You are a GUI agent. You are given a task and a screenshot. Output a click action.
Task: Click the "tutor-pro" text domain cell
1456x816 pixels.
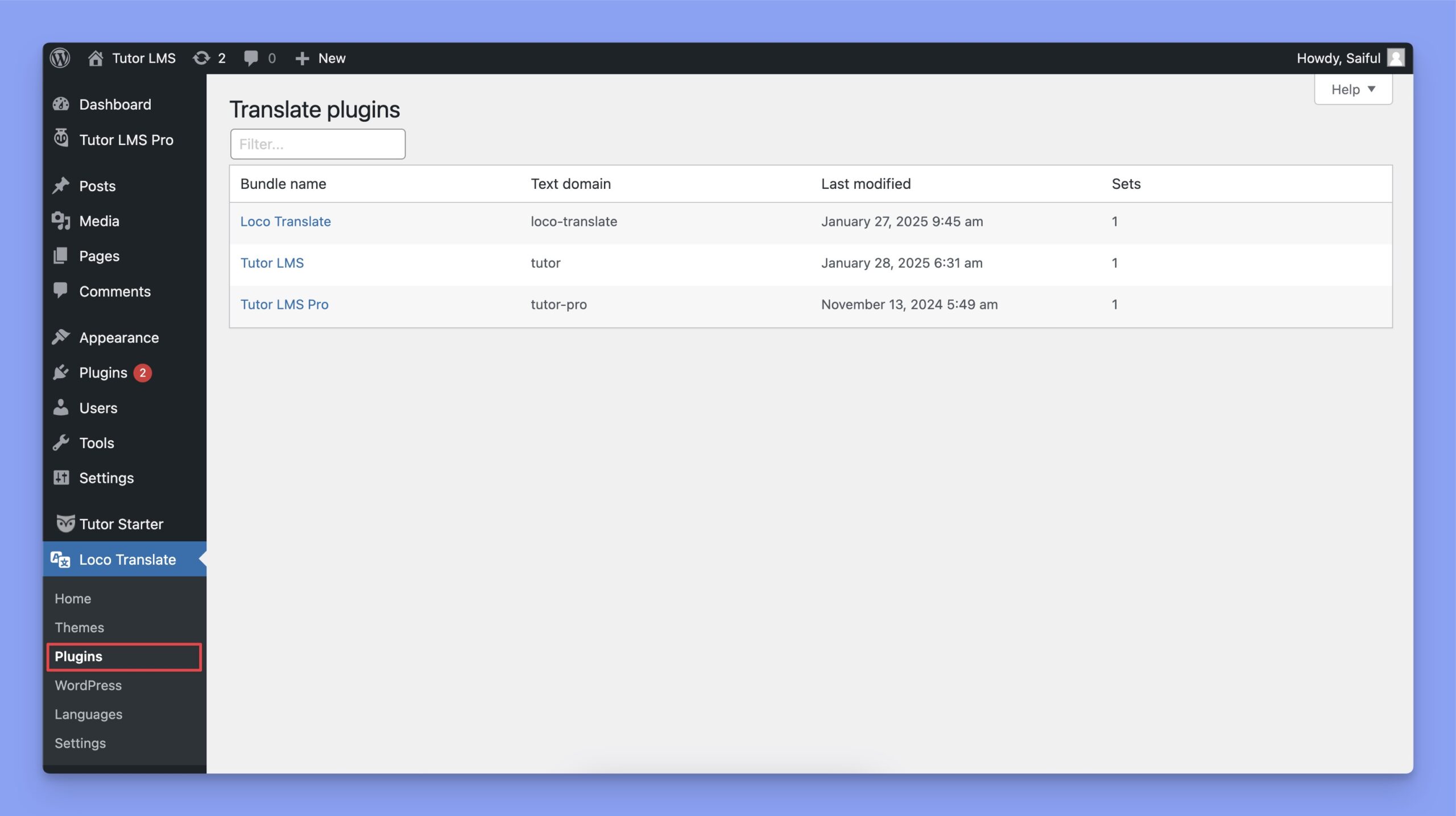coord(559,304)
